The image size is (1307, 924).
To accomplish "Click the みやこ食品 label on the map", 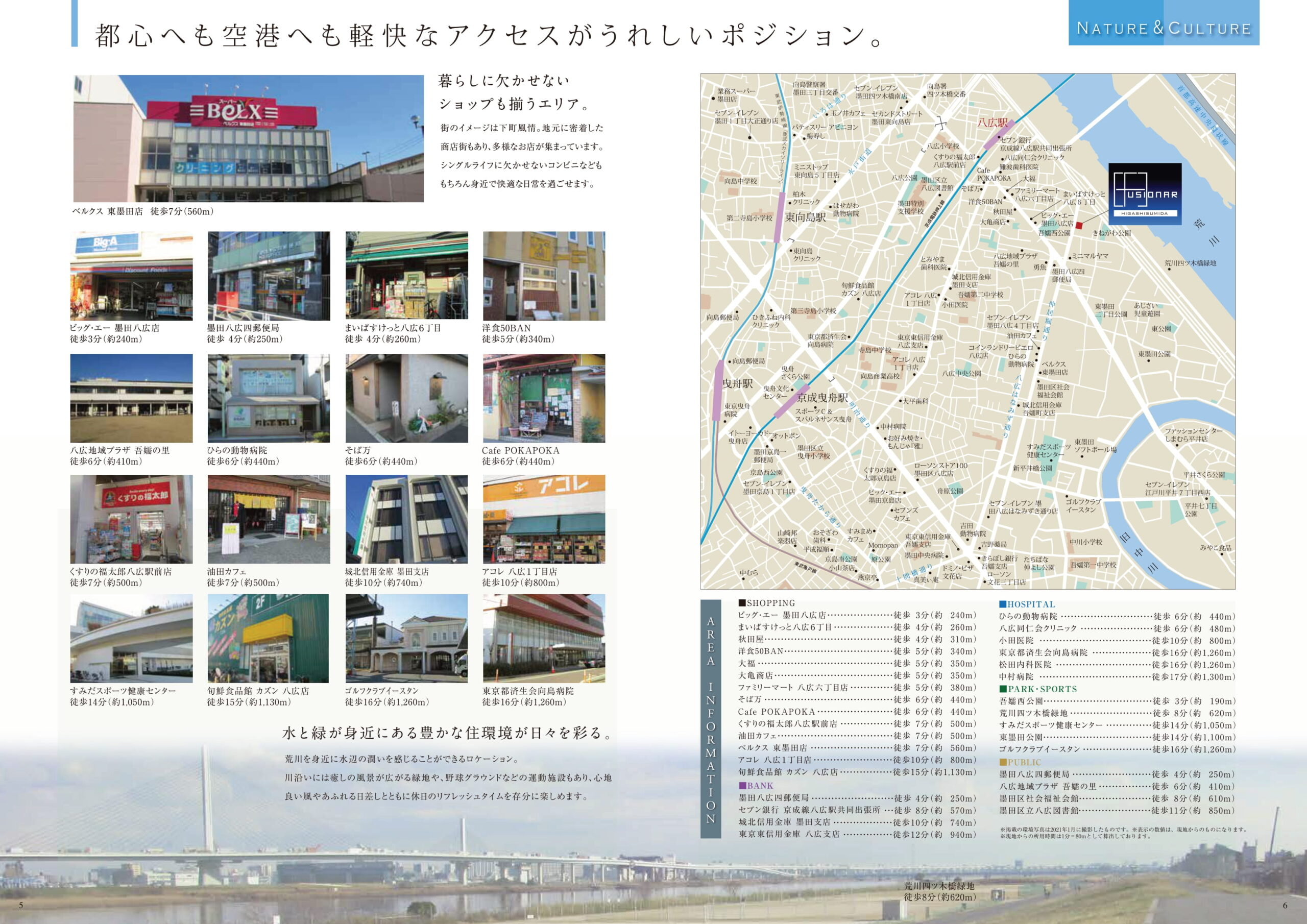I will pyautogui.click(x=1215, y=547).
